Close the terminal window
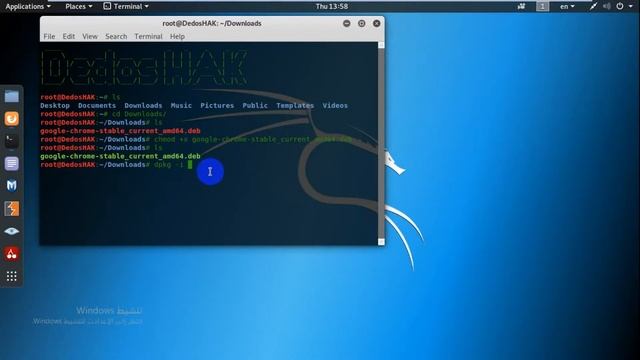Viewport: 640px width, 360px height. pyautogui.click(x=377, y=24)
